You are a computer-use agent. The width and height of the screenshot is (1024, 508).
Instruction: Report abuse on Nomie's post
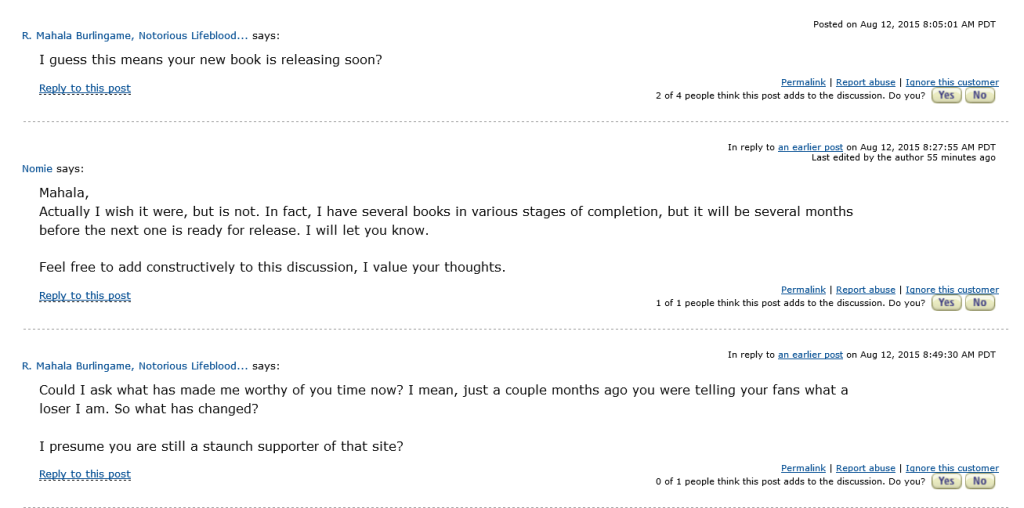click(865, 290)
